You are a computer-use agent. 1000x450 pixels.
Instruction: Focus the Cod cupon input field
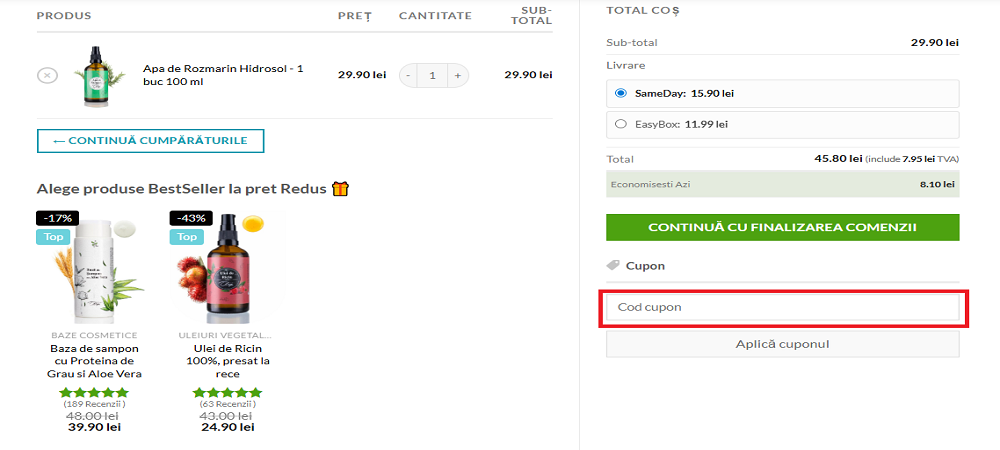782,307
